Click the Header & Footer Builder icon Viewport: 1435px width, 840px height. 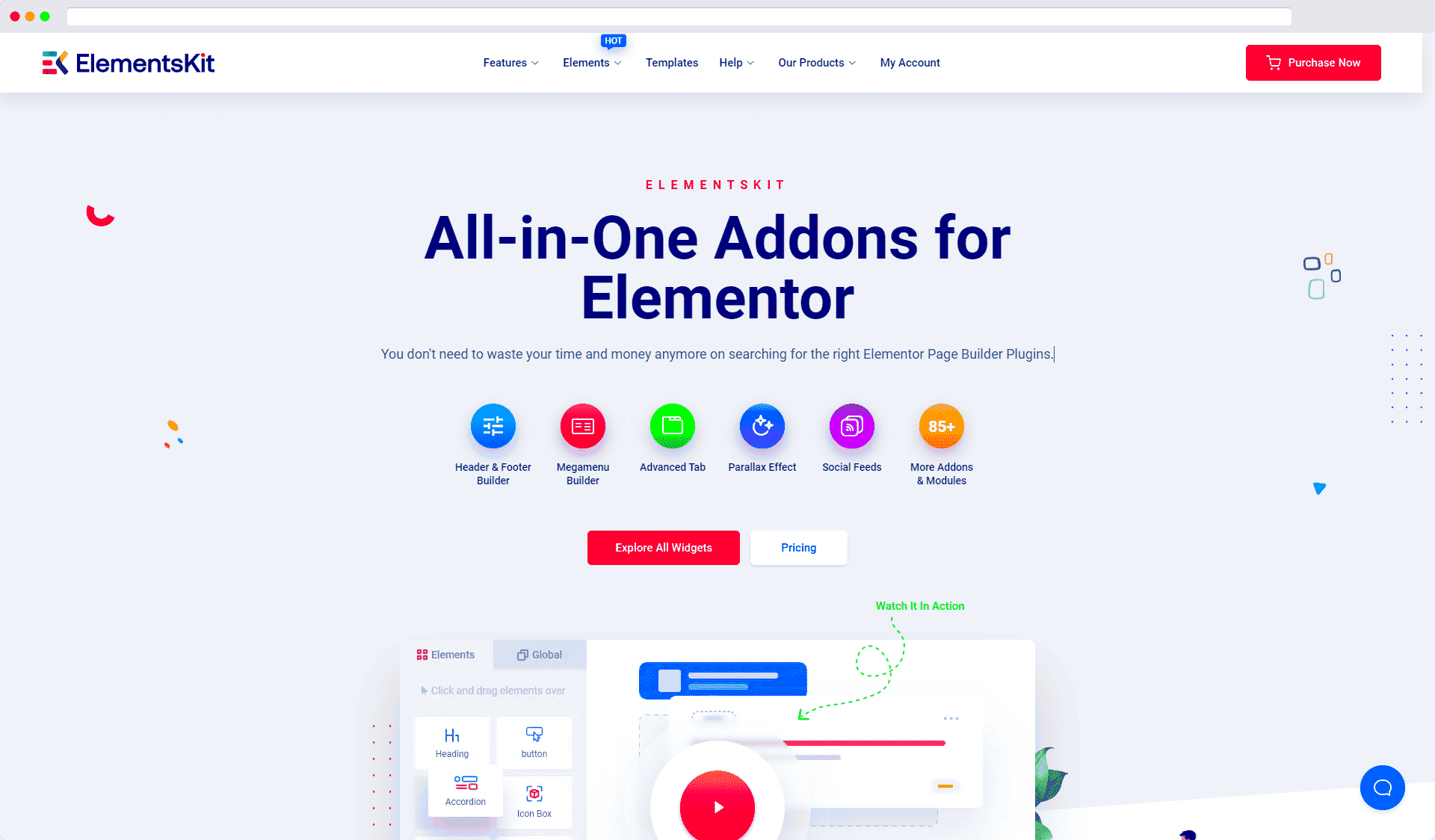493,426
